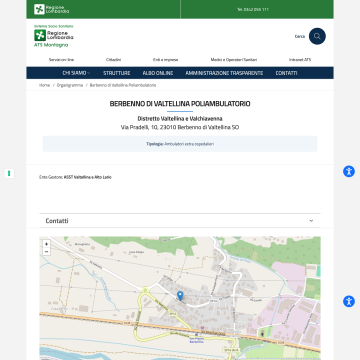Click the Tipologia Ambulatori extra ospedalieri text
This screenshot has height=360, width=360.
point(180,144)
